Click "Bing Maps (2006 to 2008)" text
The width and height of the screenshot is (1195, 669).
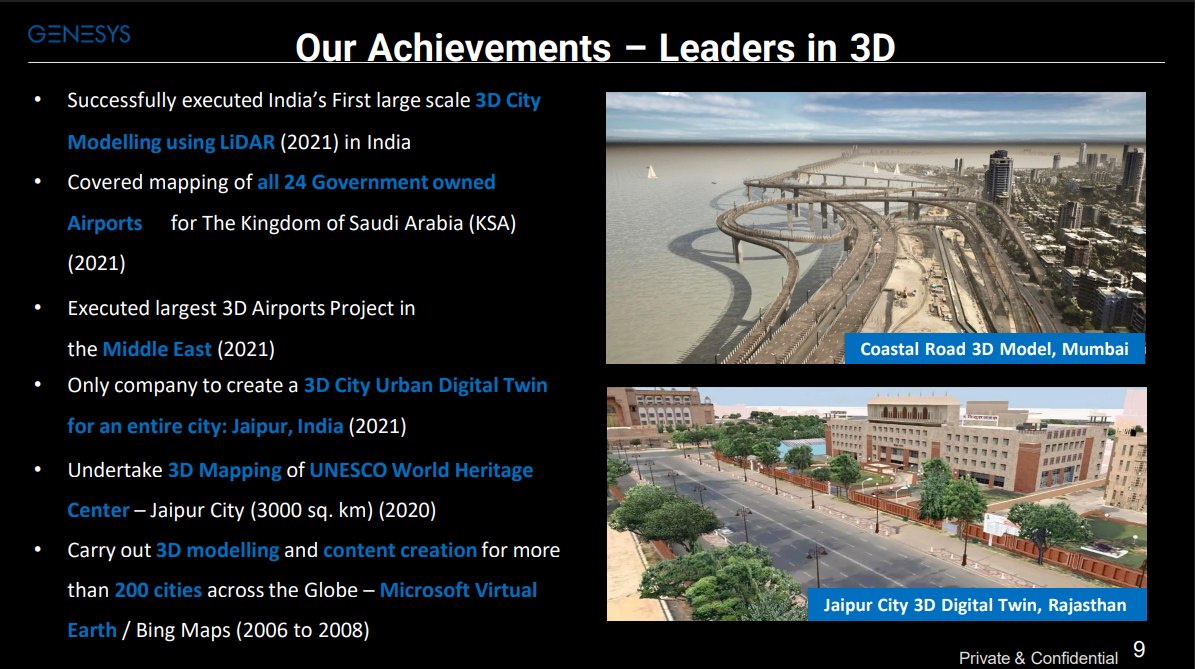(252, 631)
